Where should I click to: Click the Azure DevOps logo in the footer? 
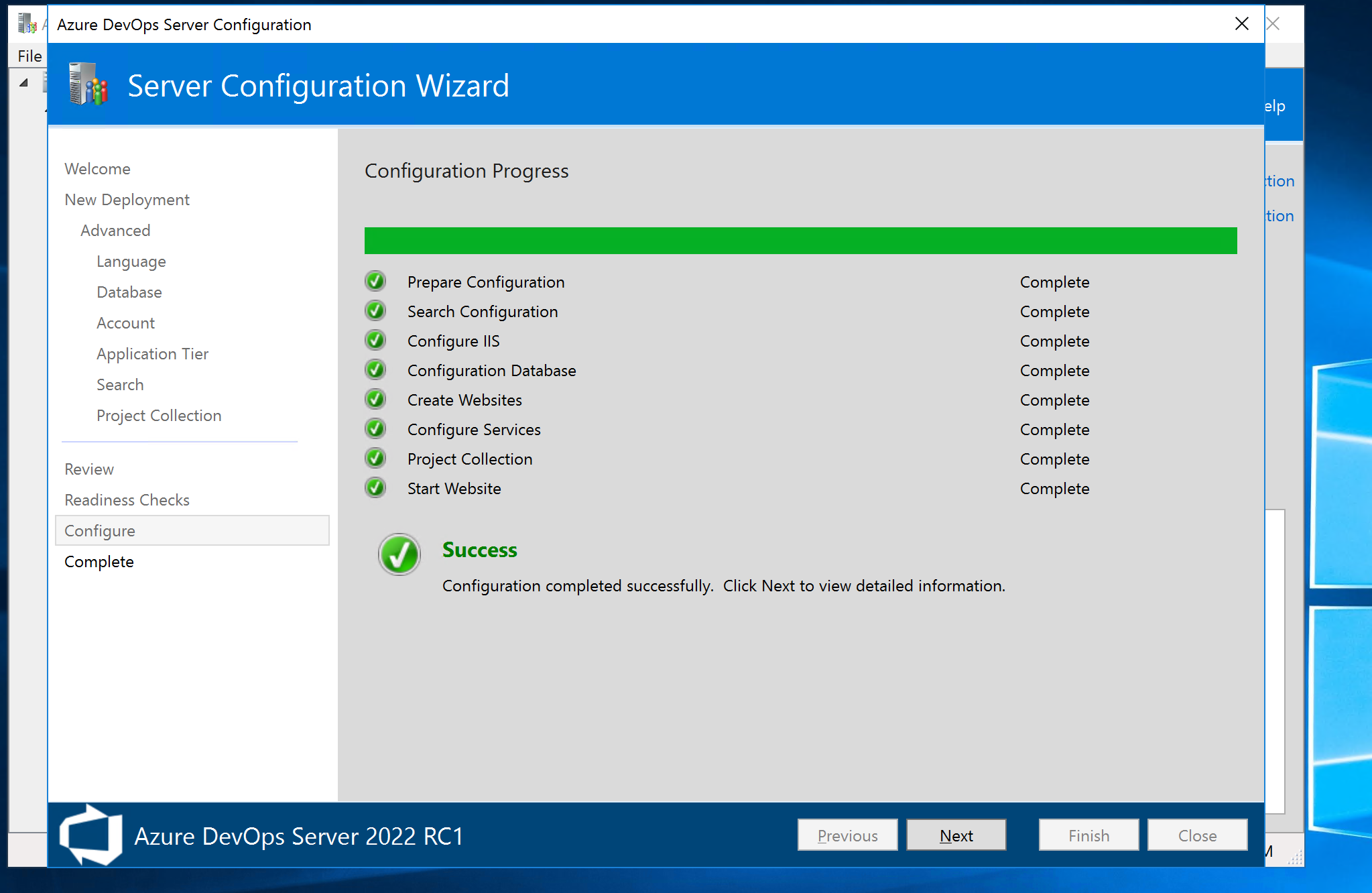(90, 835)
